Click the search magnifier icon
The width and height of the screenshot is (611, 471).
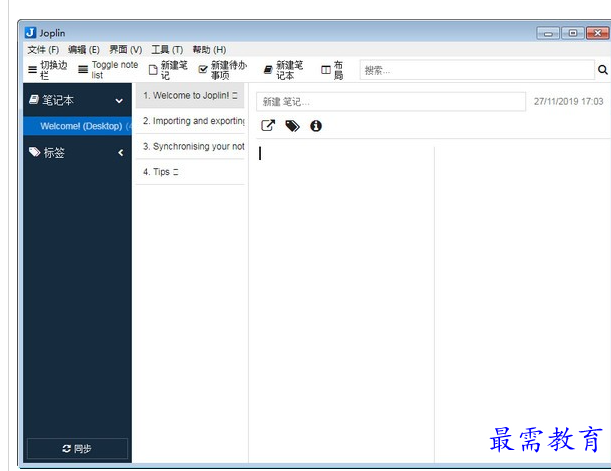[602, 70]
